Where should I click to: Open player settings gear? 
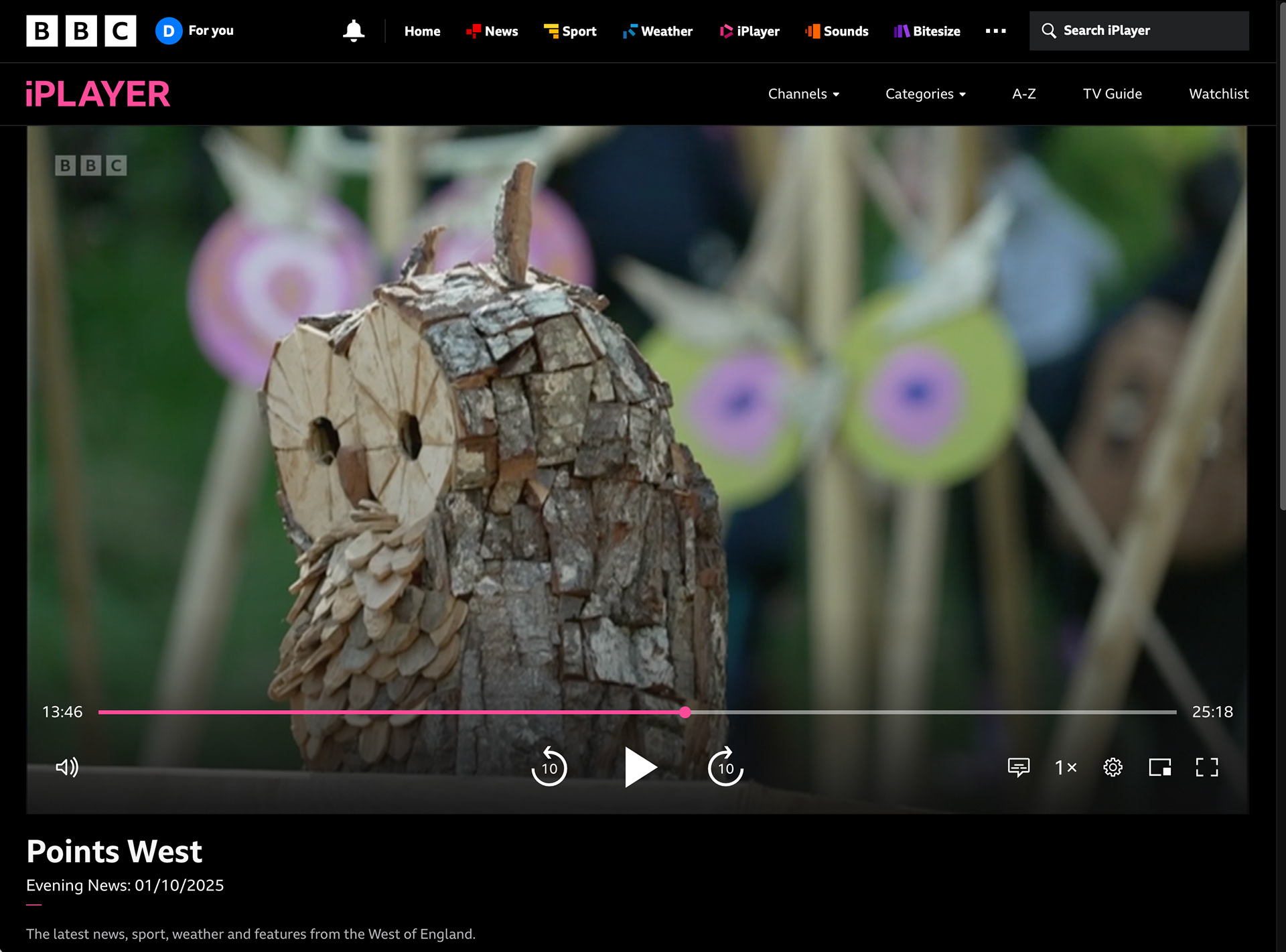tap(1113, 767)
